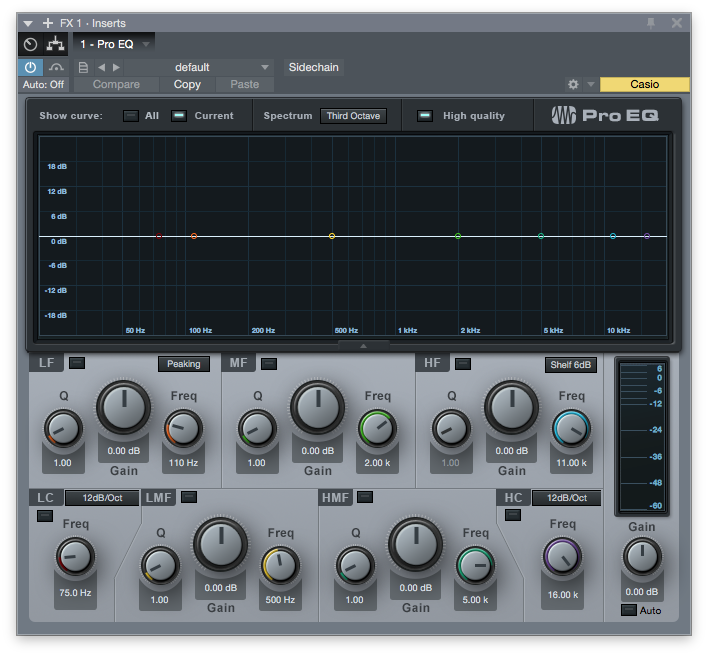Viewport: 708px width, 656px height.
Task: Click the plus icon beside FX 1 Inserts
Action: coord(47,23)
